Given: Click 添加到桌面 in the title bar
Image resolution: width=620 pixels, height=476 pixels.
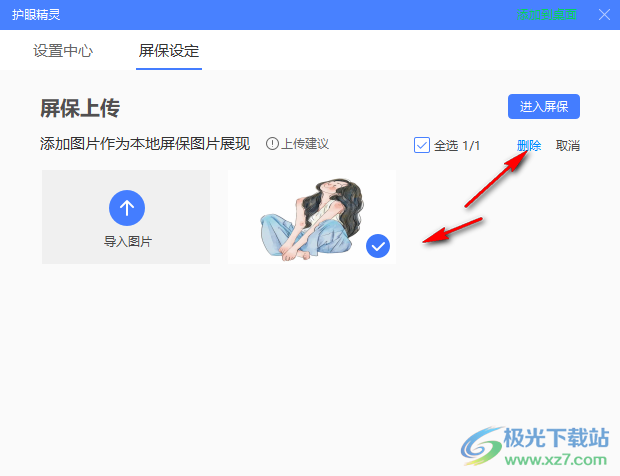Looking at the screenshot, I should [x=547, y=15].
